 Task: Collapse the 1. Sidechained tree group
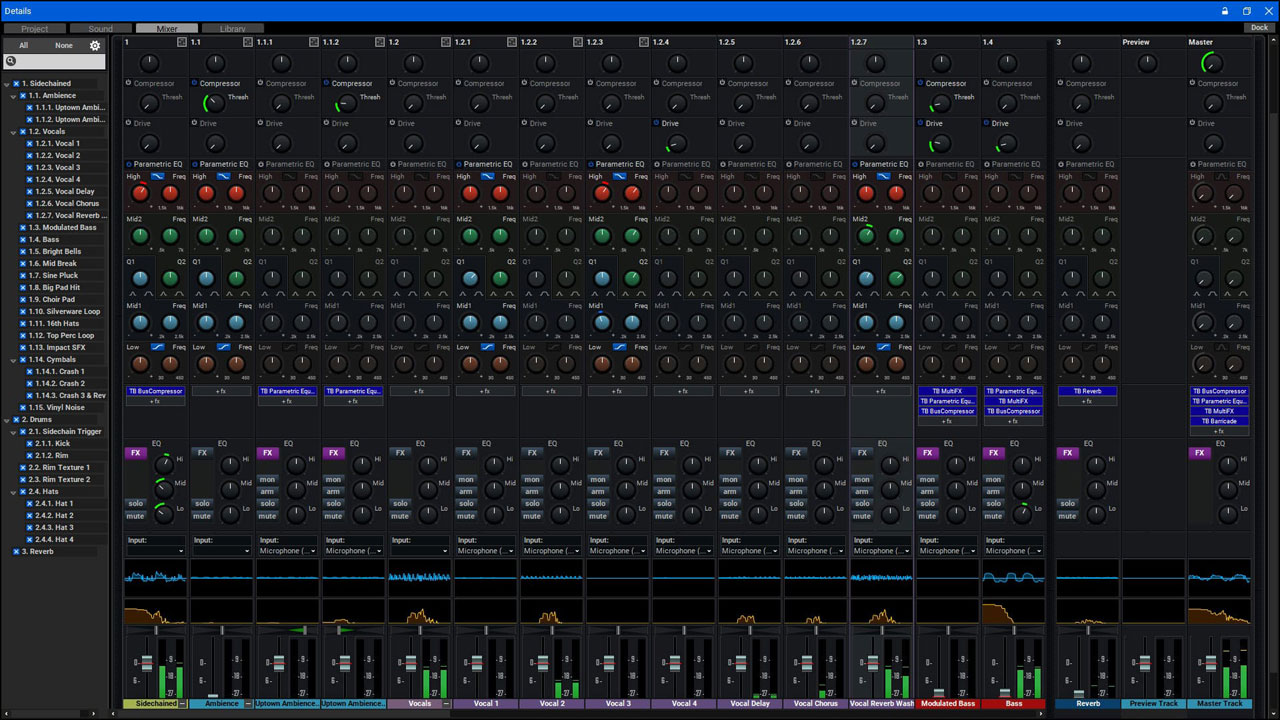tap(8, 83)
